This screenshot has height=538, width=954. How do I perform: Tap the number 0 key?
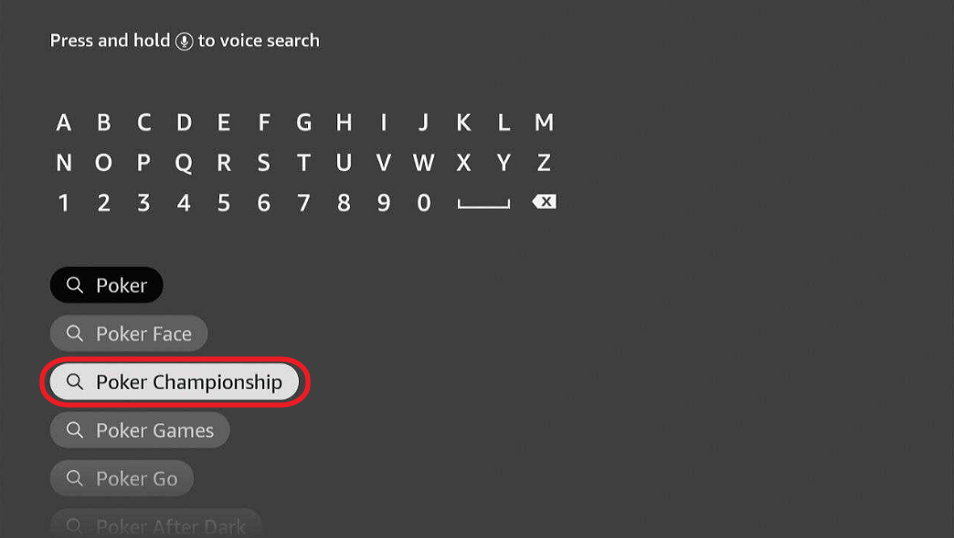pyautogui.click(x=424, y=203)
